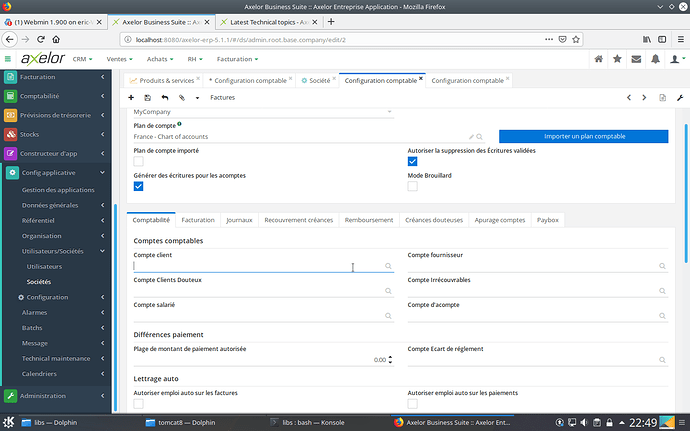Go to next record arrow

pyautogui.click(x=644, y=98)
